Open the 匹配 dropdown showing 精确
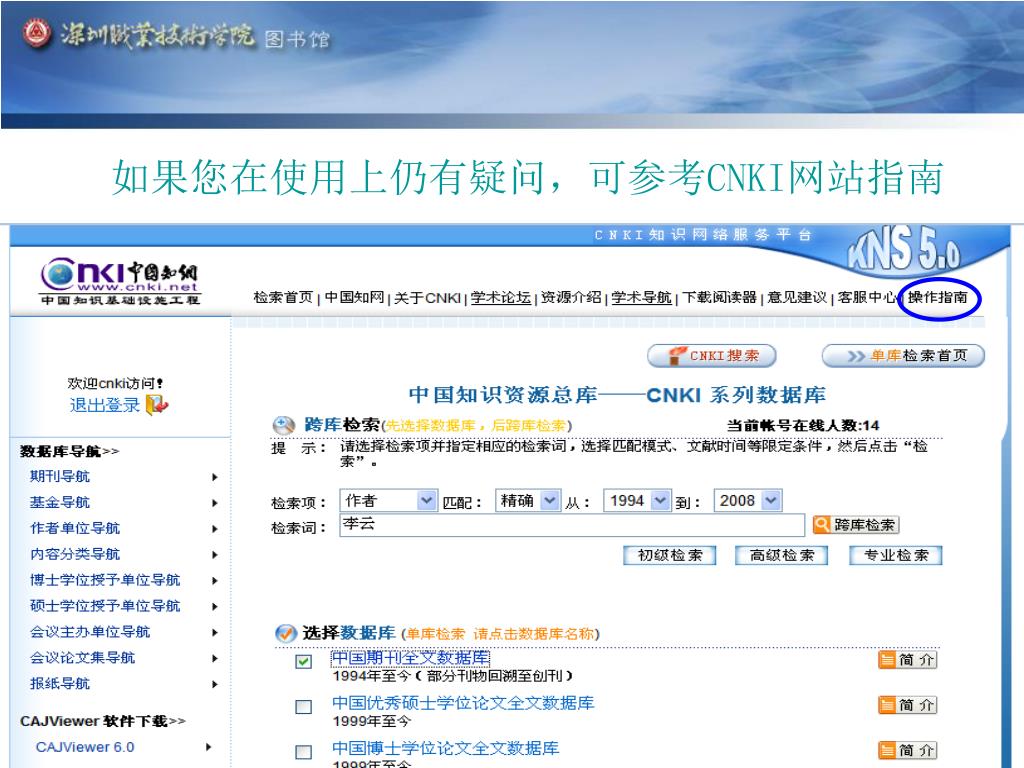Screen dimensions: 1024x768 (528, 501)
